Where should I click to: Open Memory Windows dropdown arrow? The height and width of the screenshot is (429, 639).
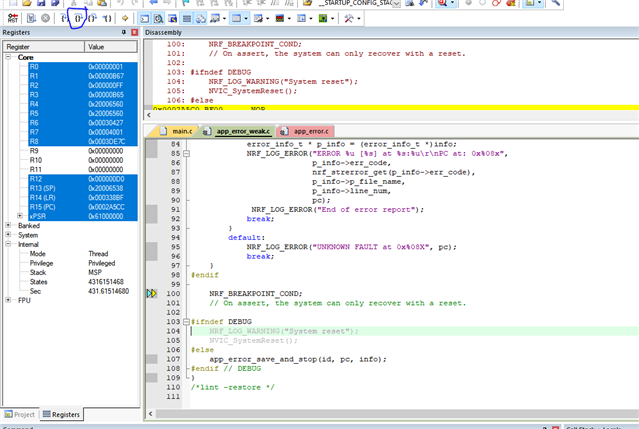(x=246, y=18)
